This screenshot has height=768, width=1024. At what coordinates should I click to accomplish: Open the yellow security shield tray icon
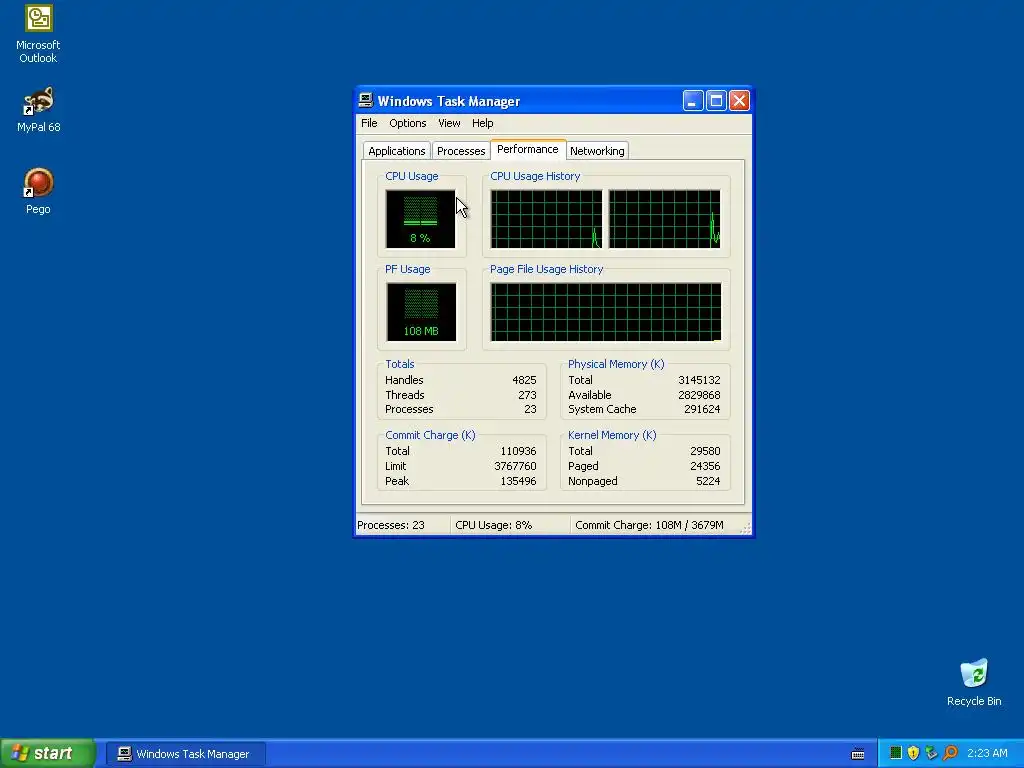click(x=914, y=753)
